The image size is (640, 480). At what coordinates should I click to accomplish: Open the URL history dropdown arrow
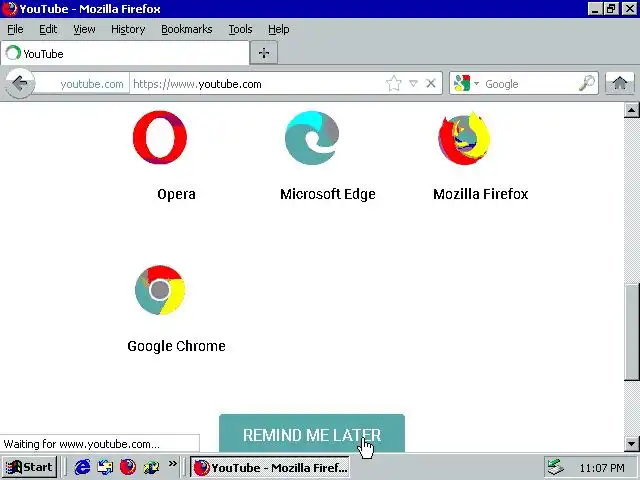[x=413, y=84]
